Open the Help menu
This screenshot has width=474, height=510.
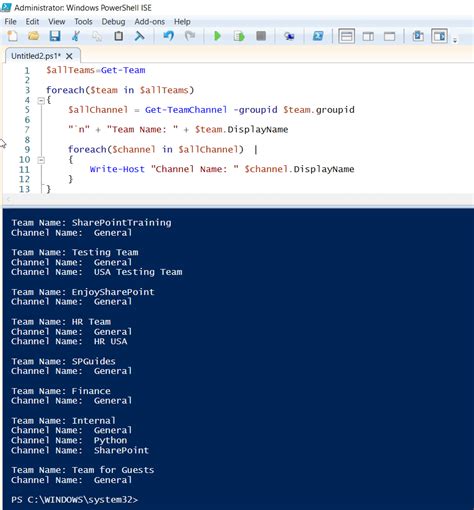coord(182,22)
